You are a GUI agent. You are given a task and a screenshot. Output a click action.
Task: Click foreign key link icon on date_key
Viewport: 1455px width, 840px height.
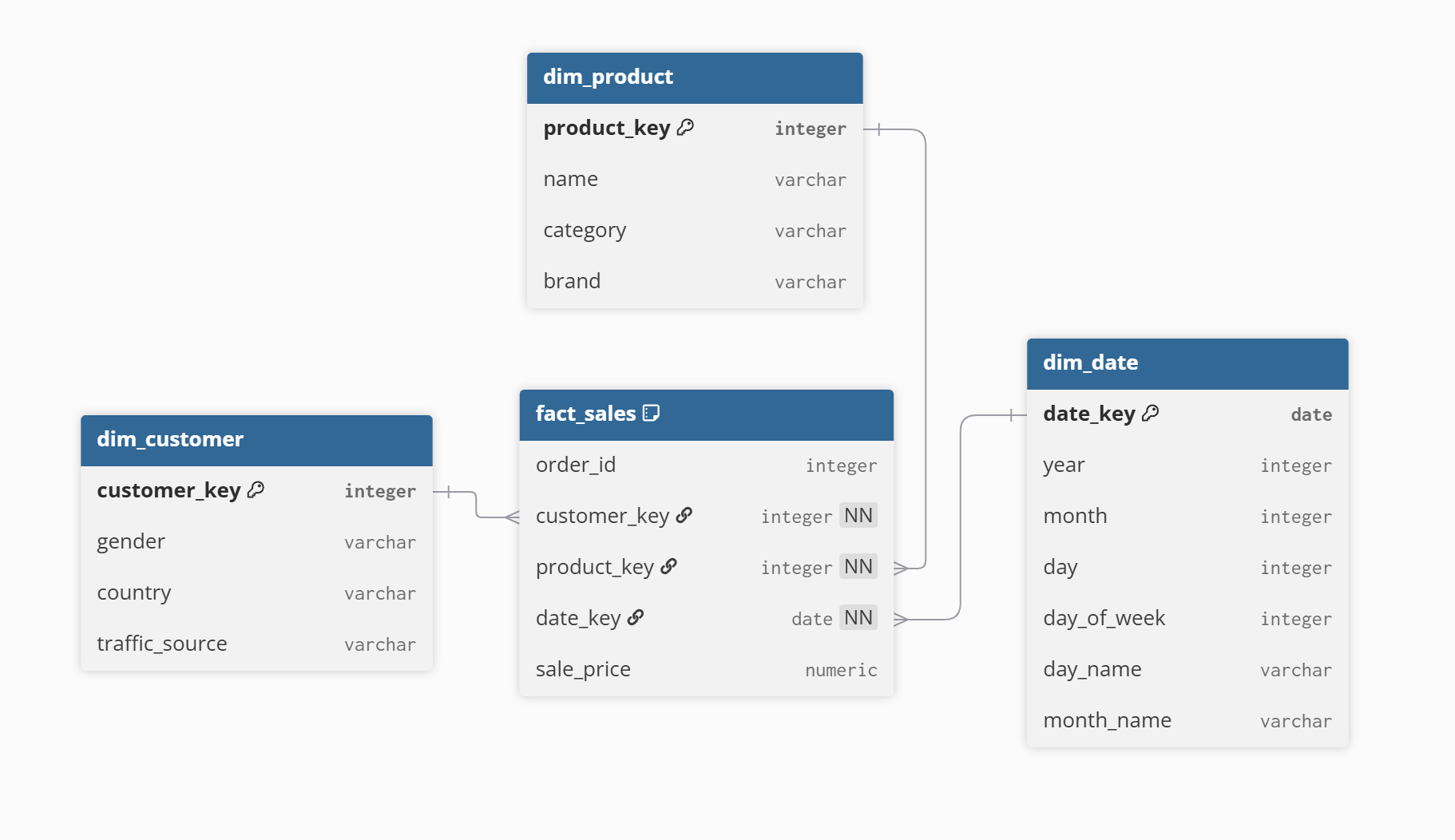coord(636,617)
